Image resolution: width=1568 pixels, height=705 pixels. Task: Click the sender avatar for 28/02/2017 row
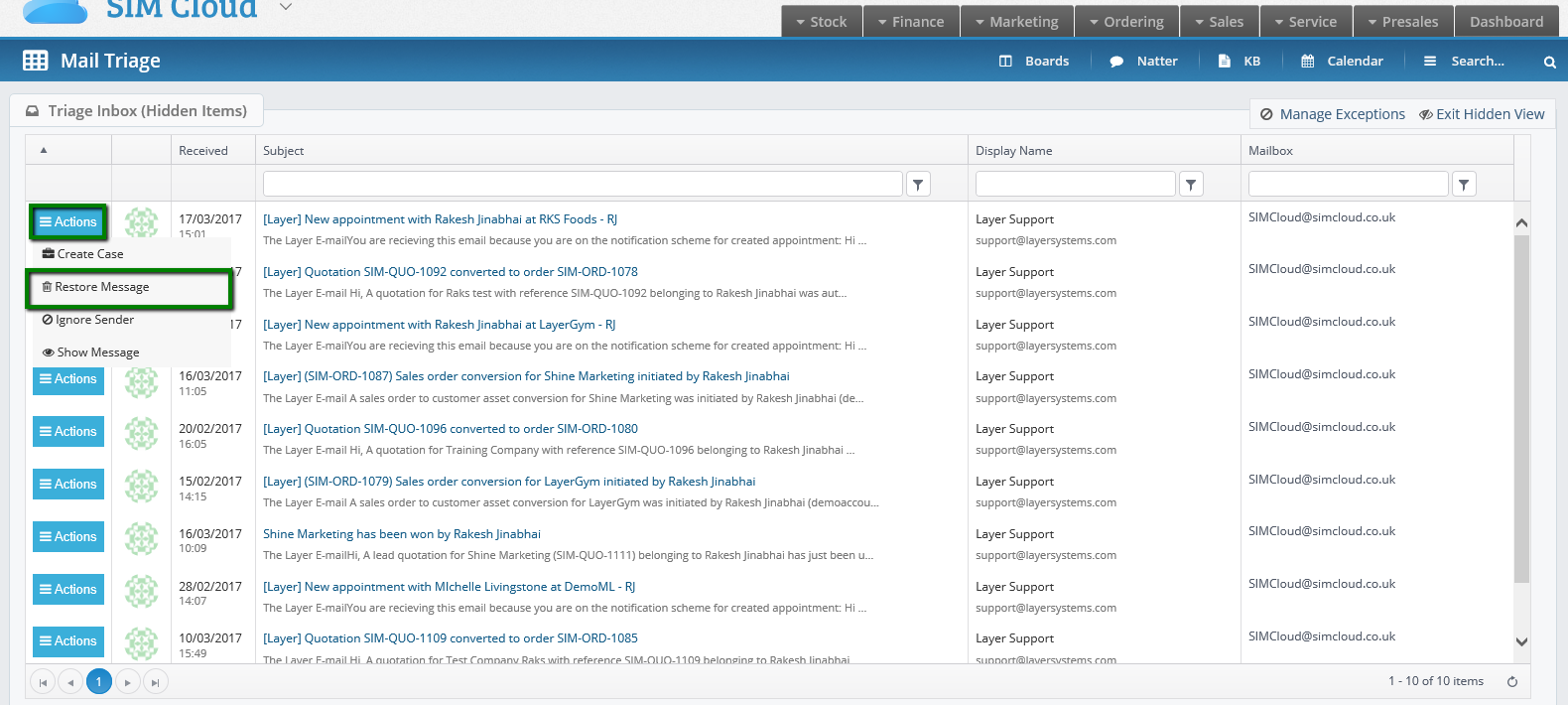141,591
